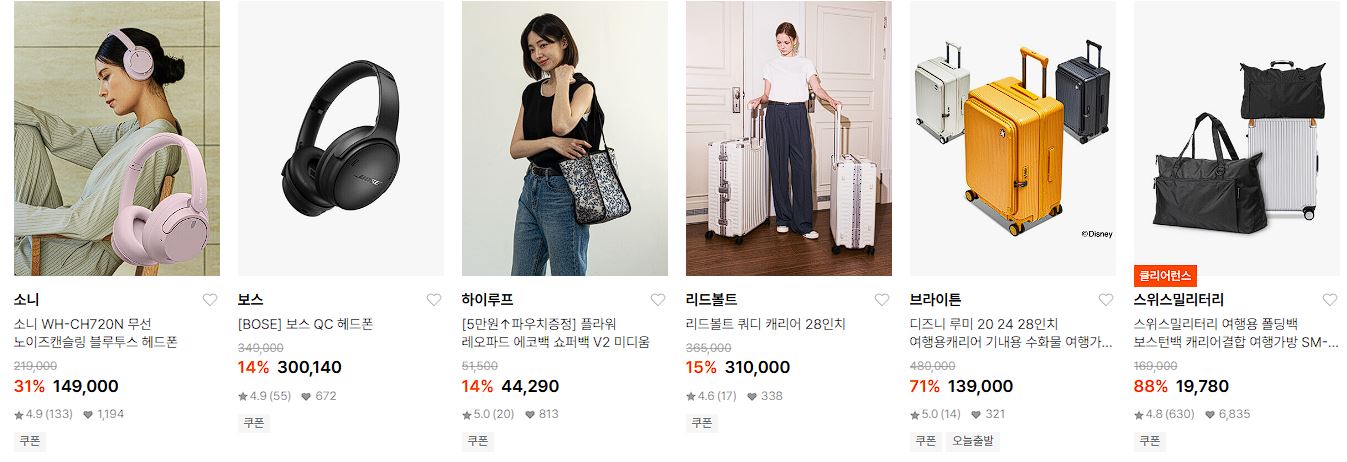The image size is (1347, 462).
Task: View the floral eco bag product photo
Action: 565,138
